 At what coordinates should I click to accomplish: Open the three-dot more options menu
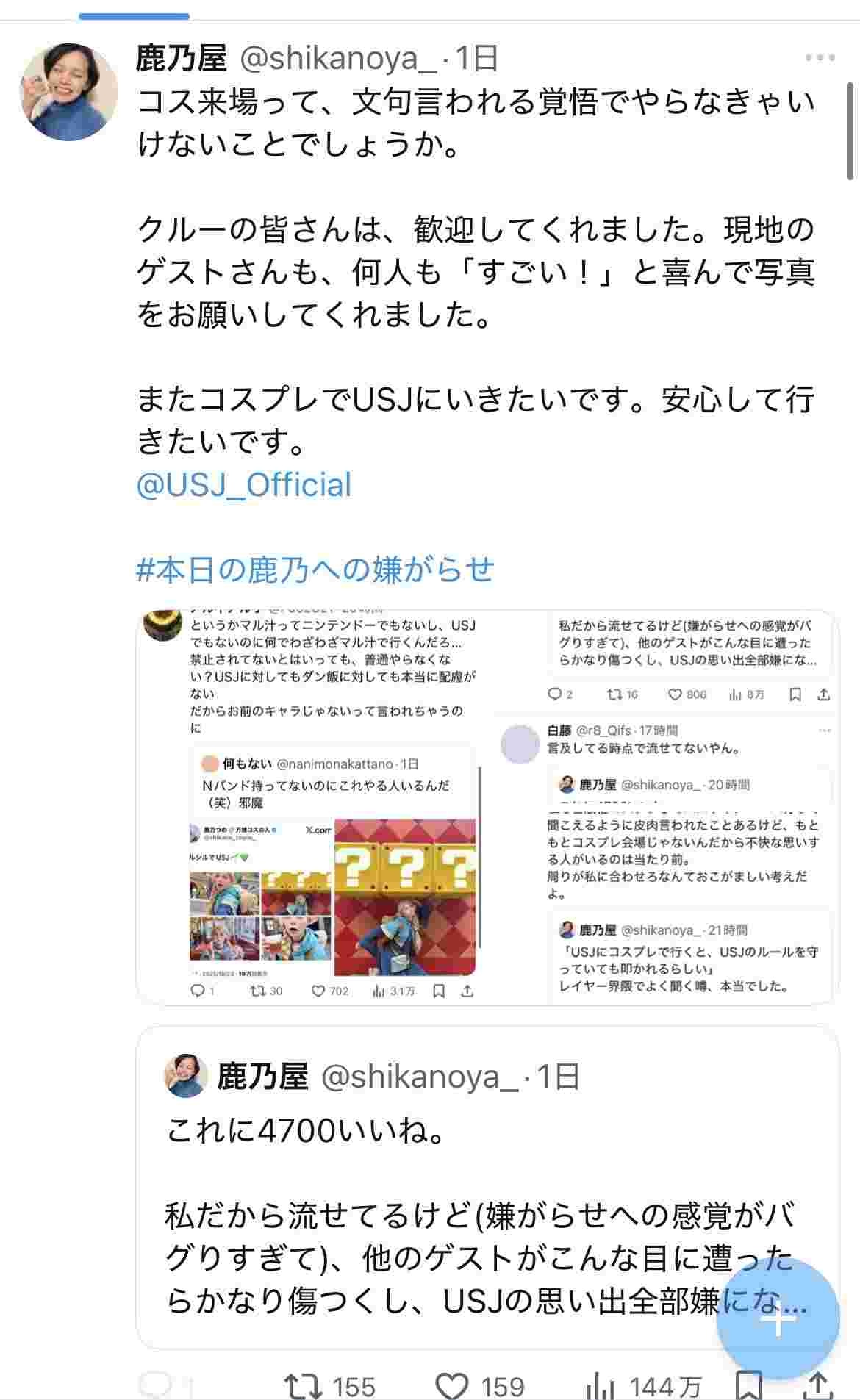point(820,57)
